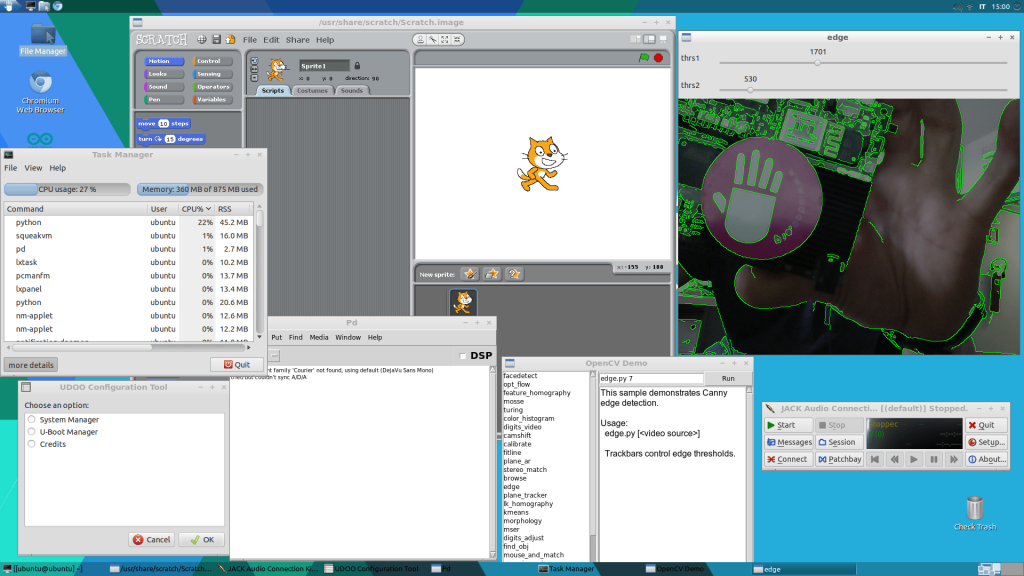
Task: Open Scratch File menu
Action: (249, 40)
